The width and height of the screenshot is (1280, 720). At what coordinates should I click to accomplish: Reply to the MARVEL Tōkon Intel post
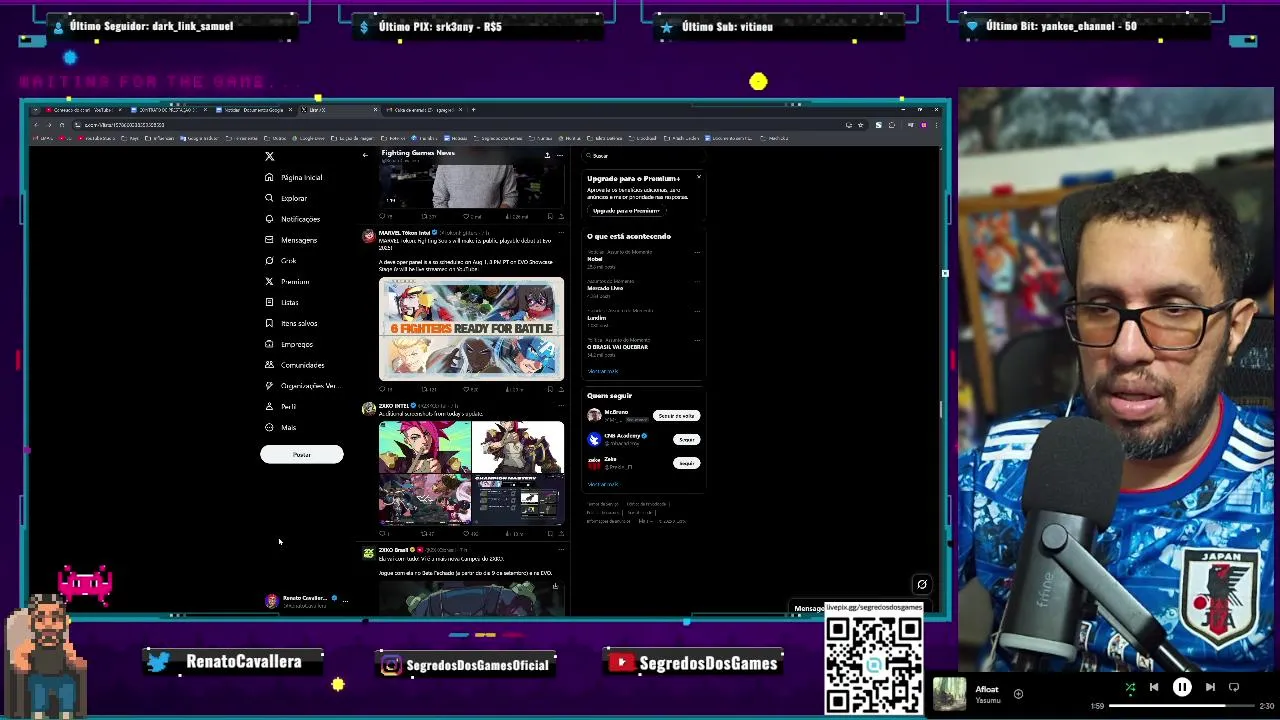[382, 389]
